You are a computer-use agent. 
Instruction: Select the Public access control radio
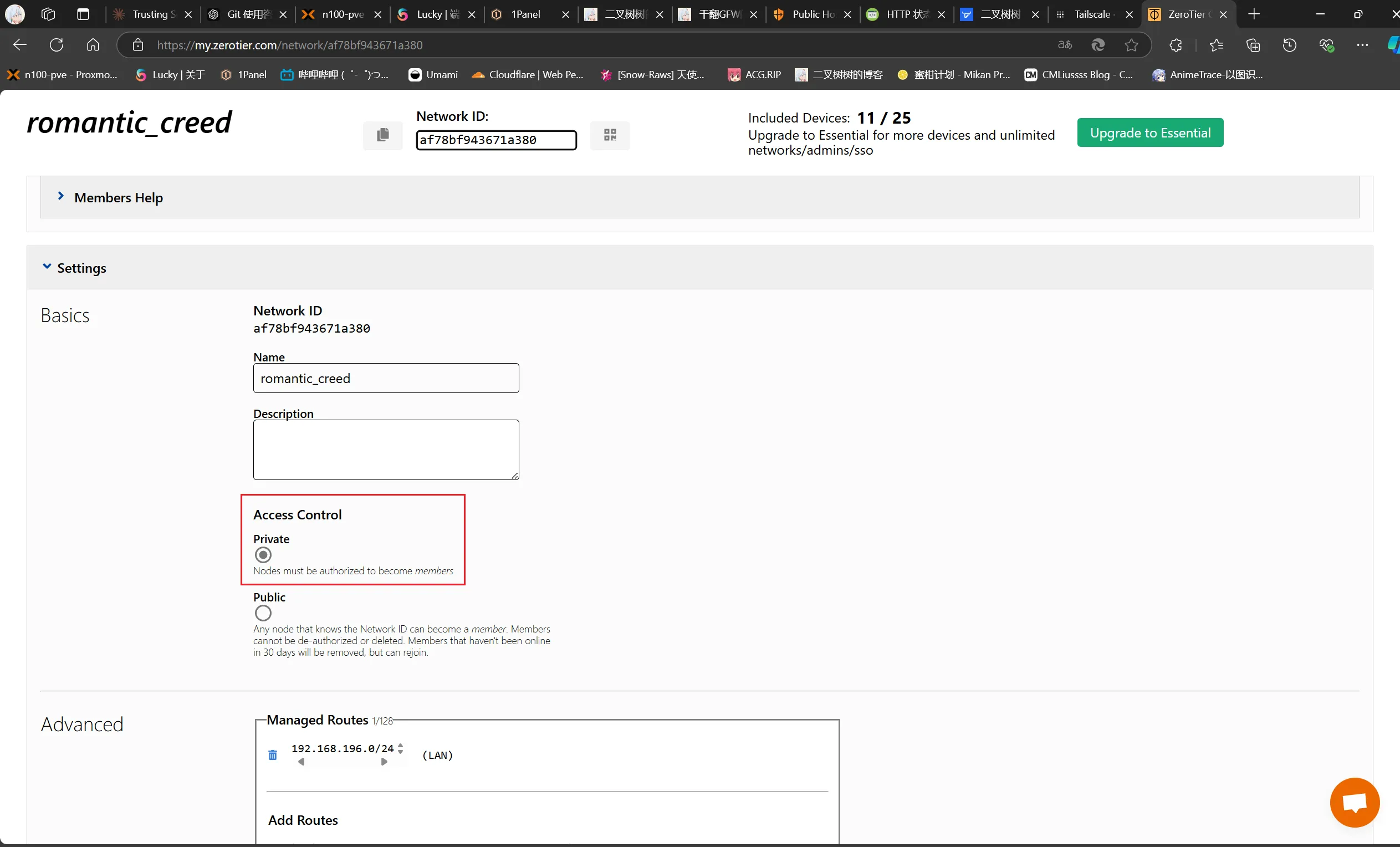[x=263, y=613]
